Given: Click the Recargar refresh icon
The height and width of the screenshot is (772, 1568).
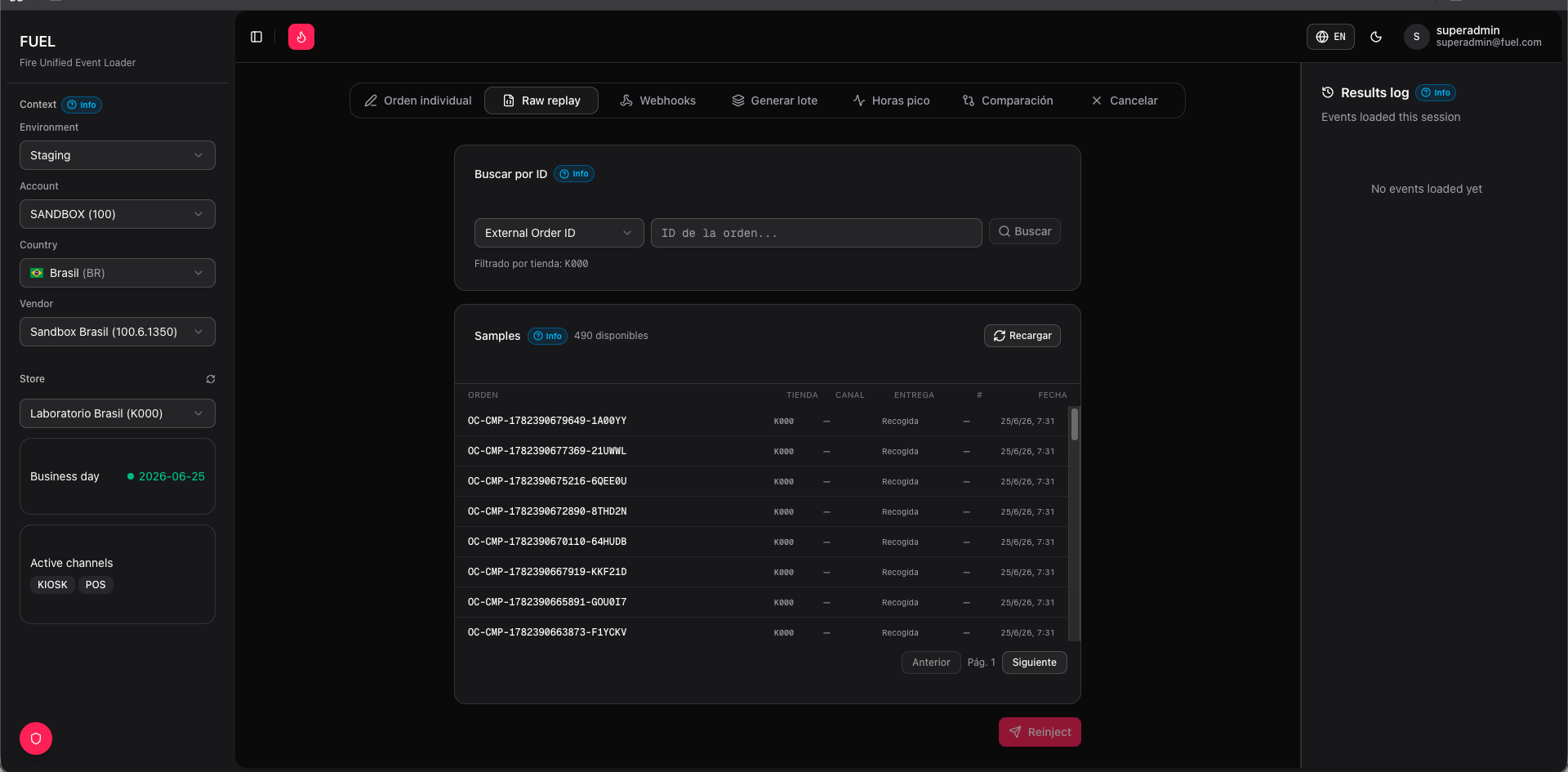Looking at the screenshot, I should [x=1000, y=336].
